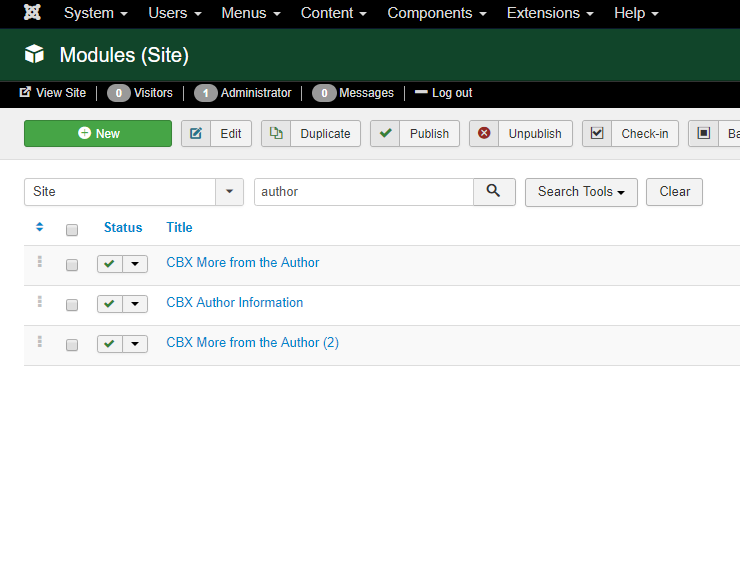Check the box for CBX More from the Author (2)
Screen dimensions: 740x565
72,345
